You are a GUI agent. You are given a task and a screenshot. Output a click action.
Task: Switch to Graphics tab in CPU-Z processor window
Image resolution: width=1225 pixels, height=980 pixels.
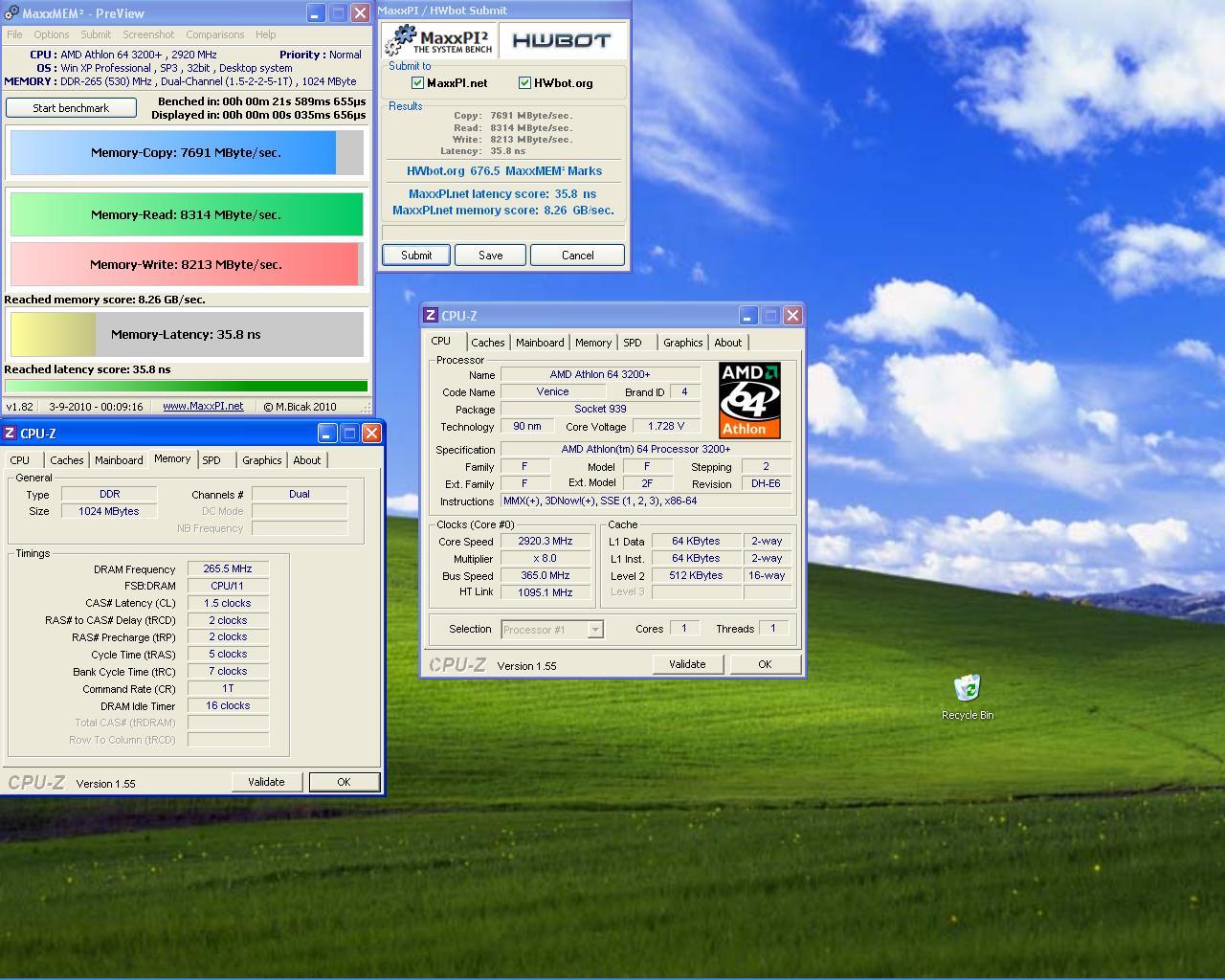683,343
